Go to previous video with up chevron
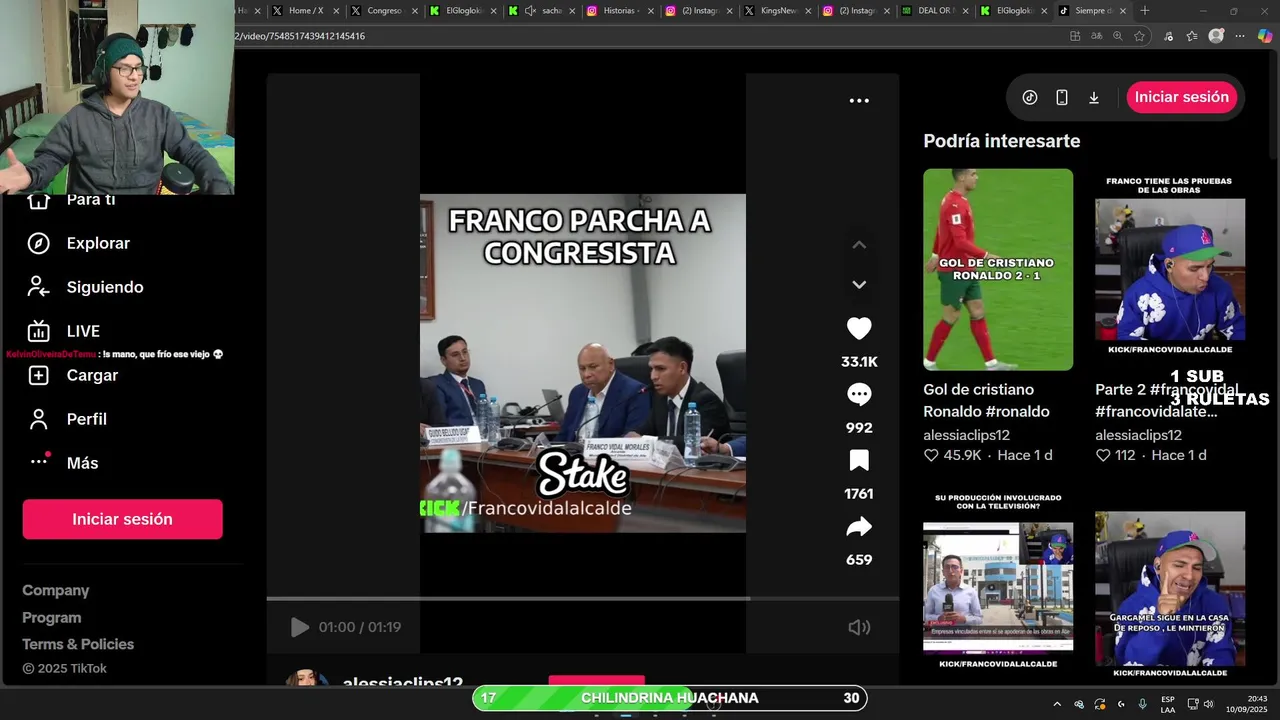The height and width of the screenshot is (720, 1280). click(x=859, y=245)
